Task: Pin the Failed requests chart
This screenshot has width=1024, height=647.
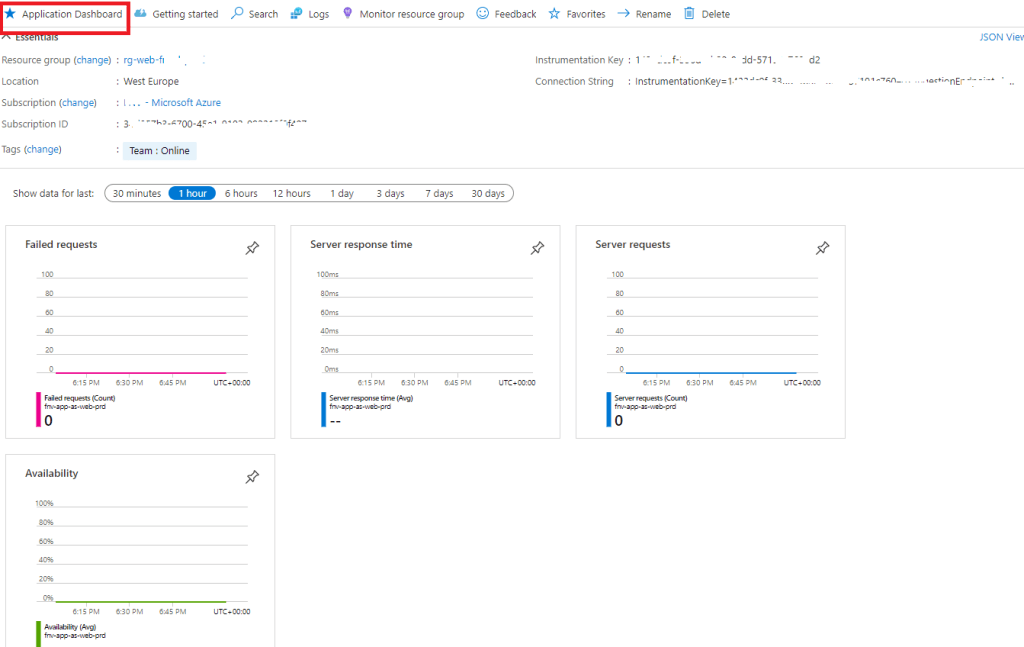Action: [252, 248]
